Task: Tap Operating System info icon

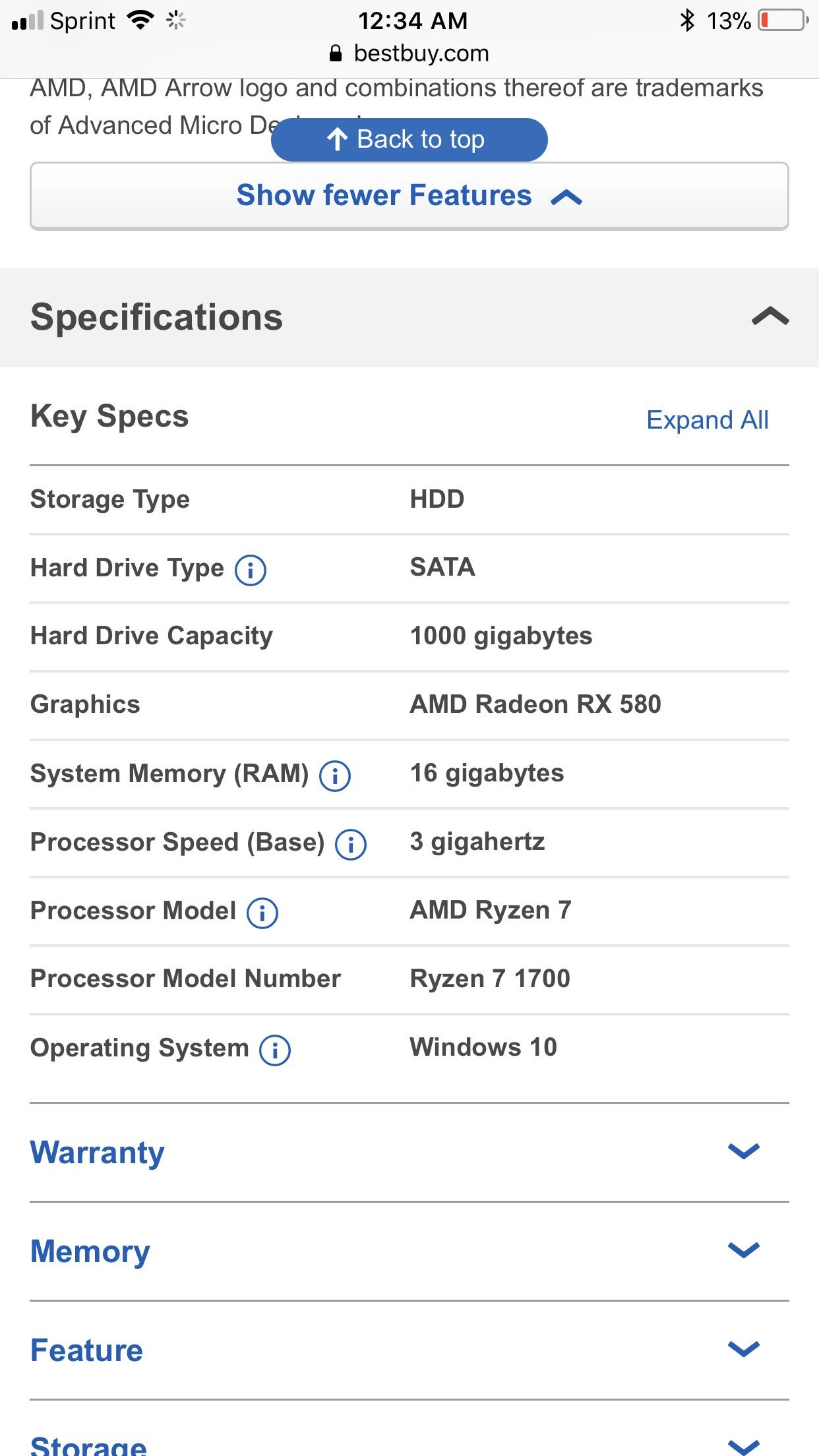Action: (275, 1050)
